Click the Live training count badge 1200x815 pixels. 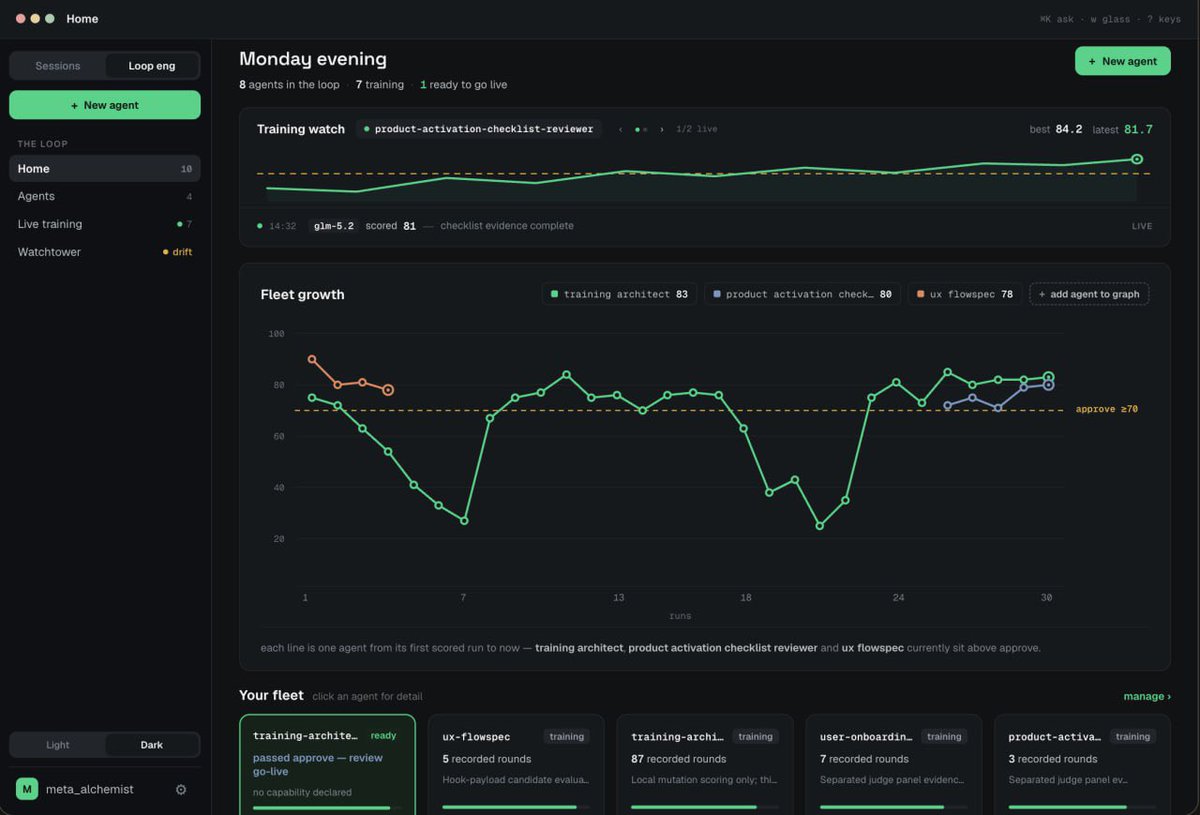(184, 224)
